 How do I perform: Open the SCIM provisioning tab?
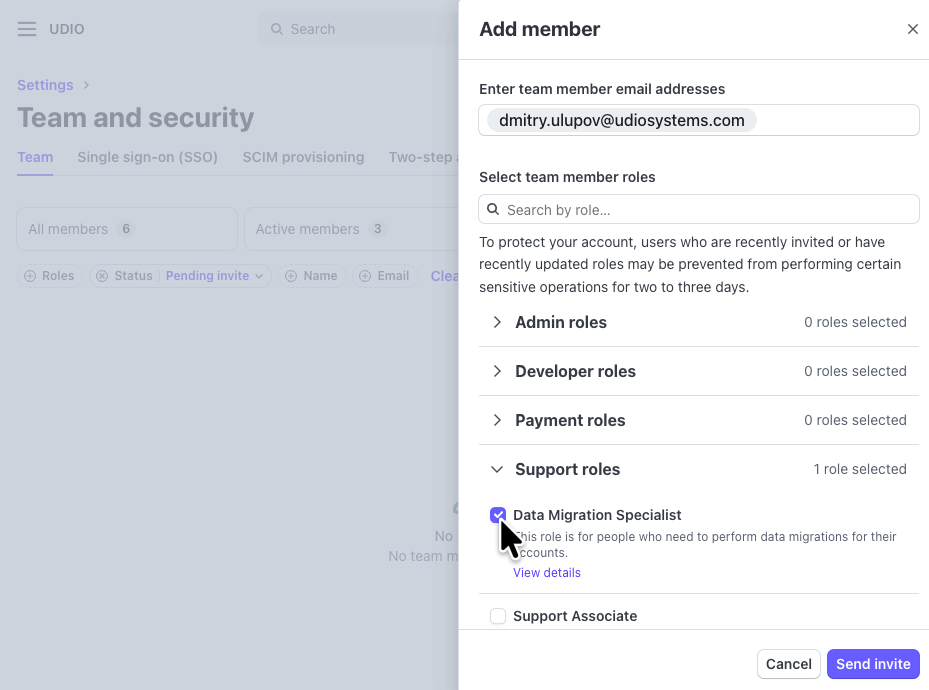(303, 157)
